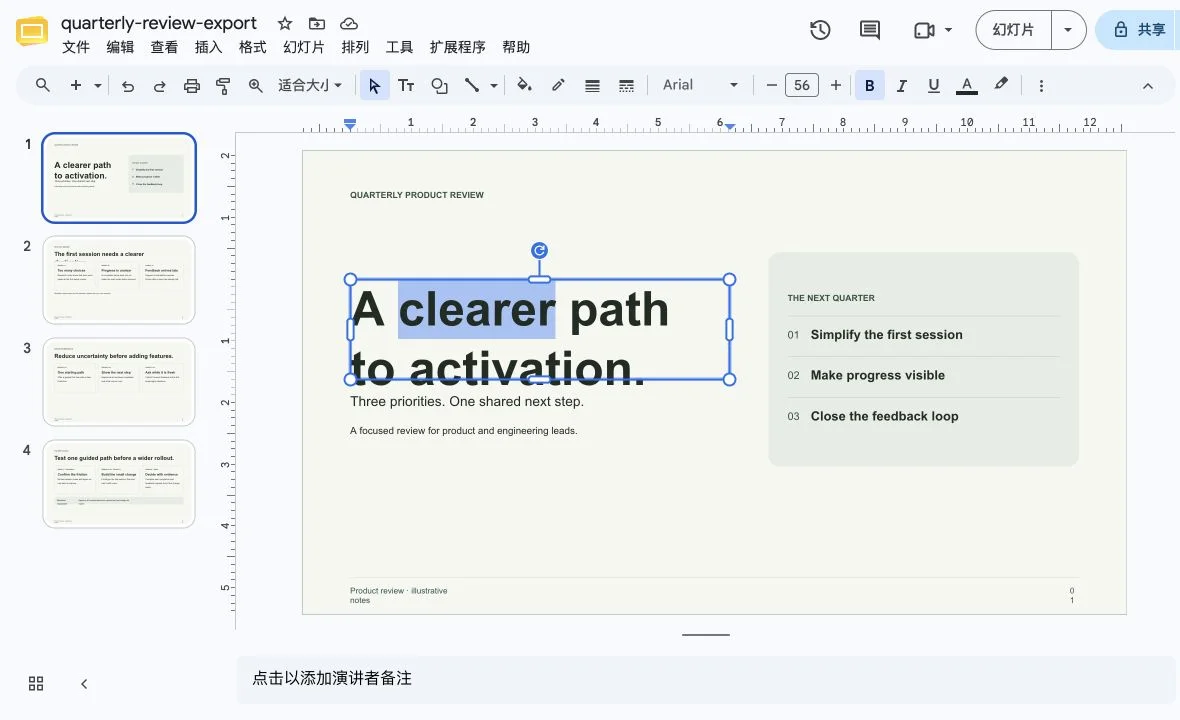Open the Arial font family dropdown

(700, 86)
